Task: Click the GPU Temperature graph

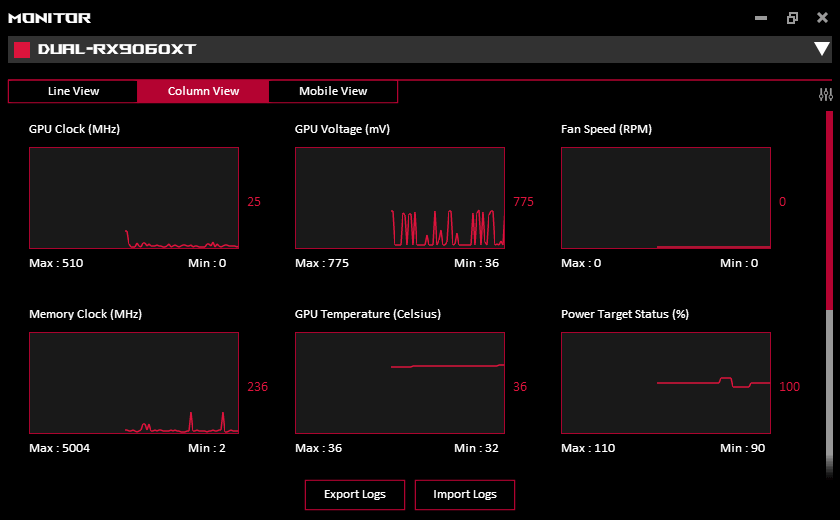Action: coord(400,383)
